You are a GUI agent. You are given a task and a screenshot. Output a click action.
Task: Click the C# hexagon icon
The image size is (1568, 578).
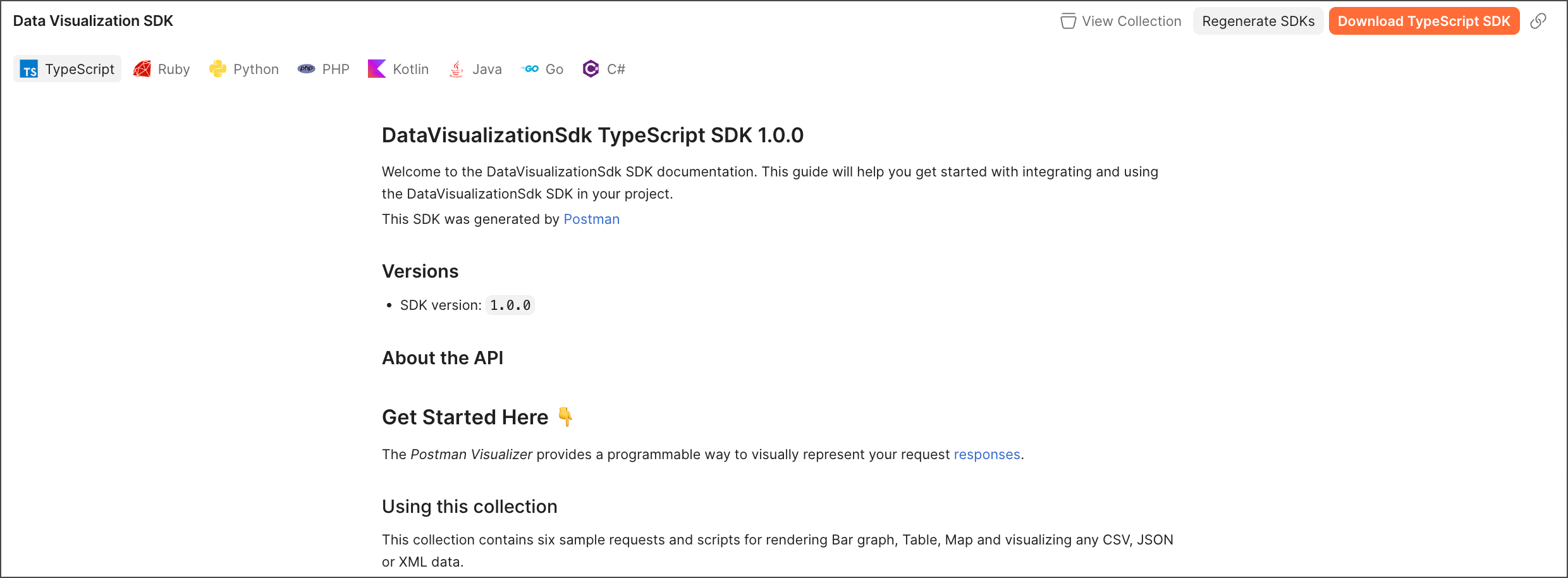[x=591, y=69]
